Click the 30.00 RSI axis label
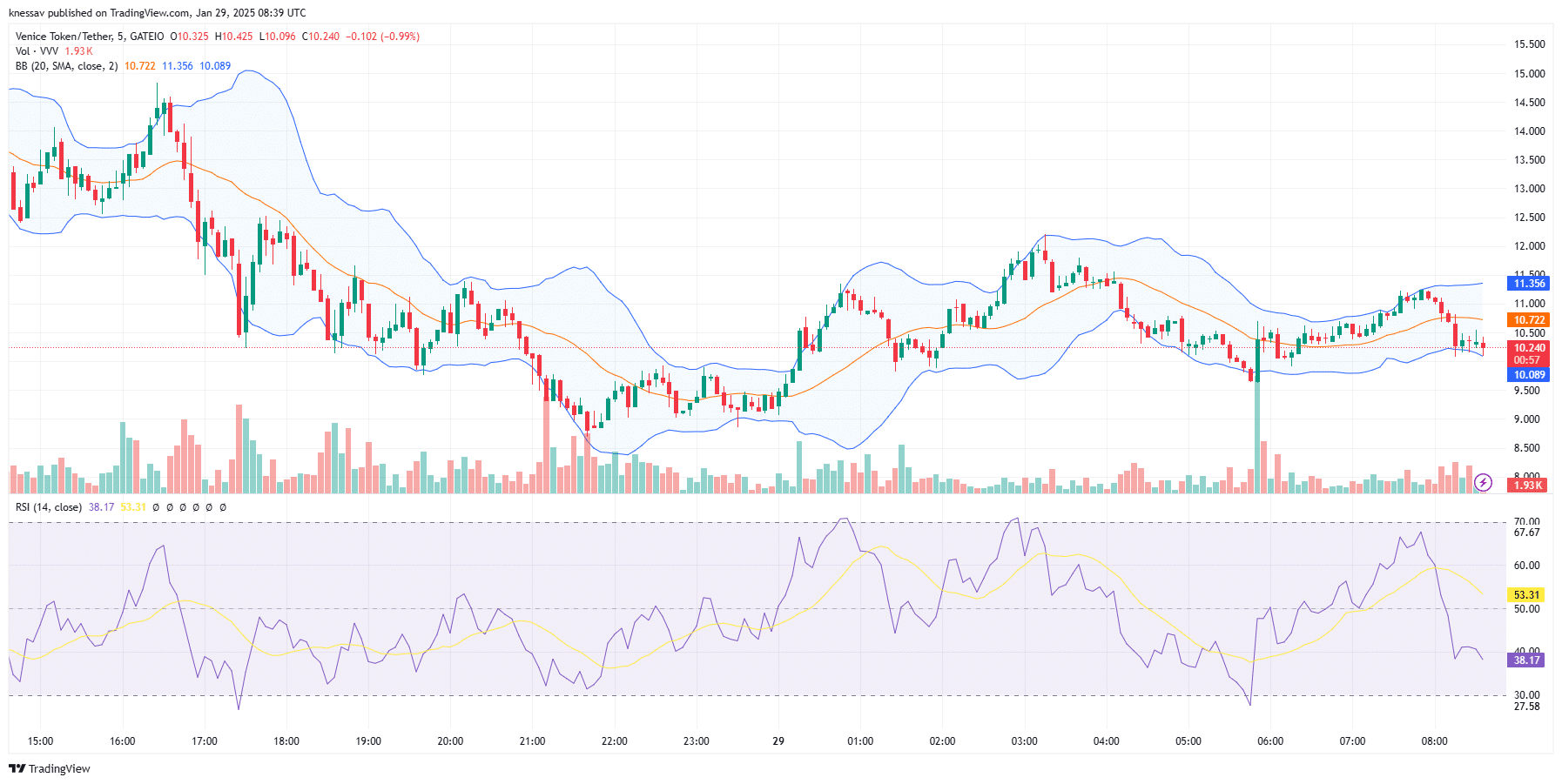 tap(1526, 695)
